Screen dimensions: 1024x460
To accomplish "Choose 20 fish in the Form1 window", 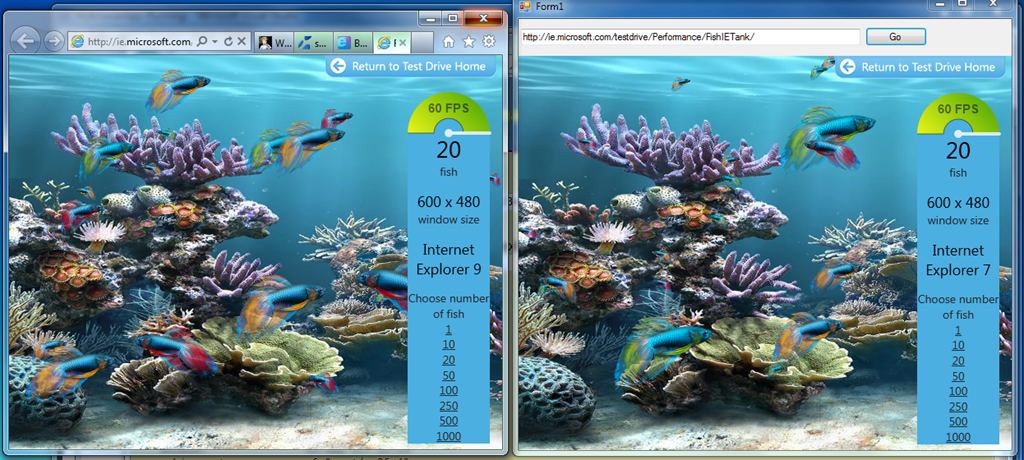I will 958,361.
